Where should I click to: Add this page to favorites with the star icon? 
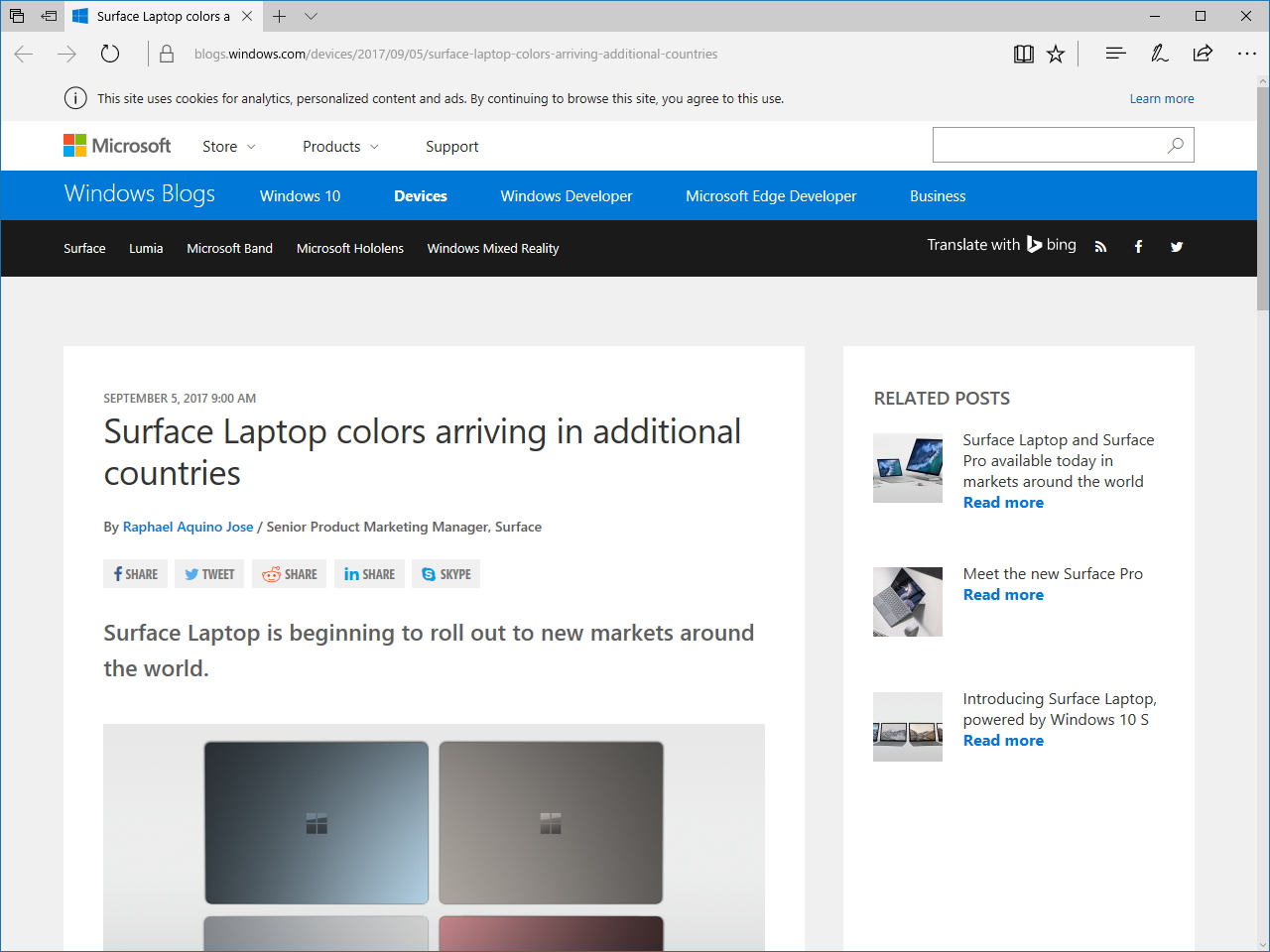(1055, 54)
